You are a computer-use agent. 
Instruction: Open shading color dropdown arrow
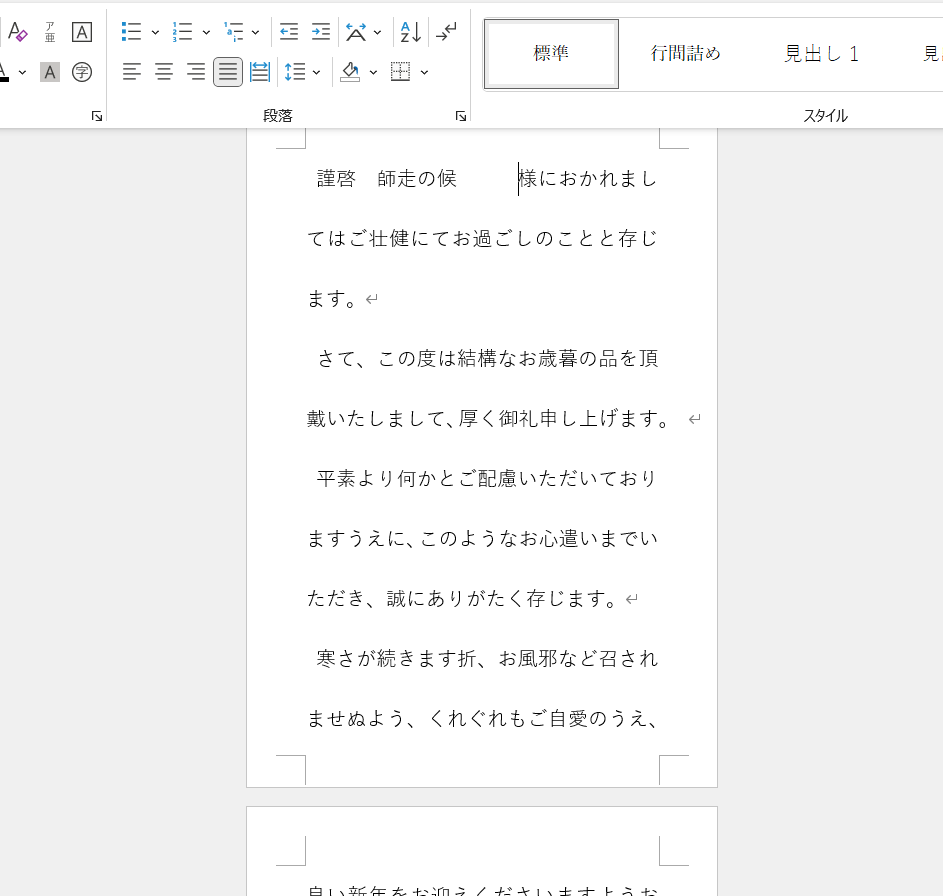pyautogui.click(x=373, y=73)
